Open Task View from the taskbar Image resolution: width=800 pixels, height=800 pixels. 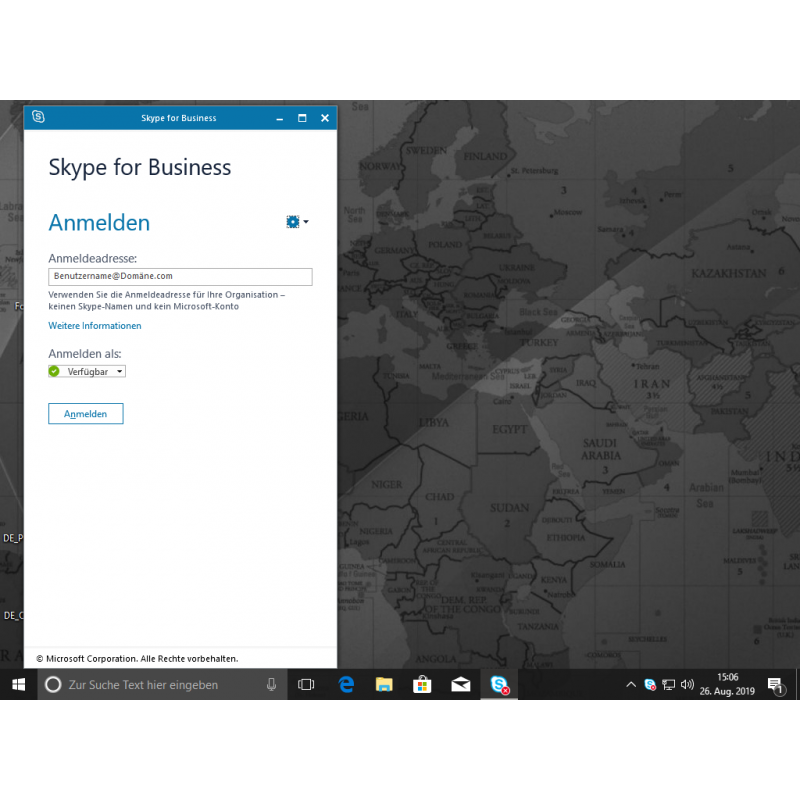(x=307, y=685)
